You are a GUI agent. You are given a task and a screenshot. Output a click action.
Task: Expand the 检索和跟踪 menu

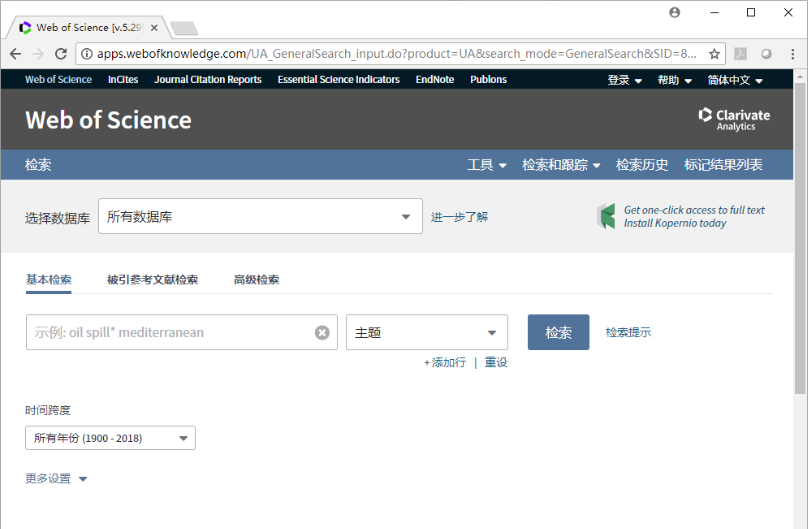[561, 165]
